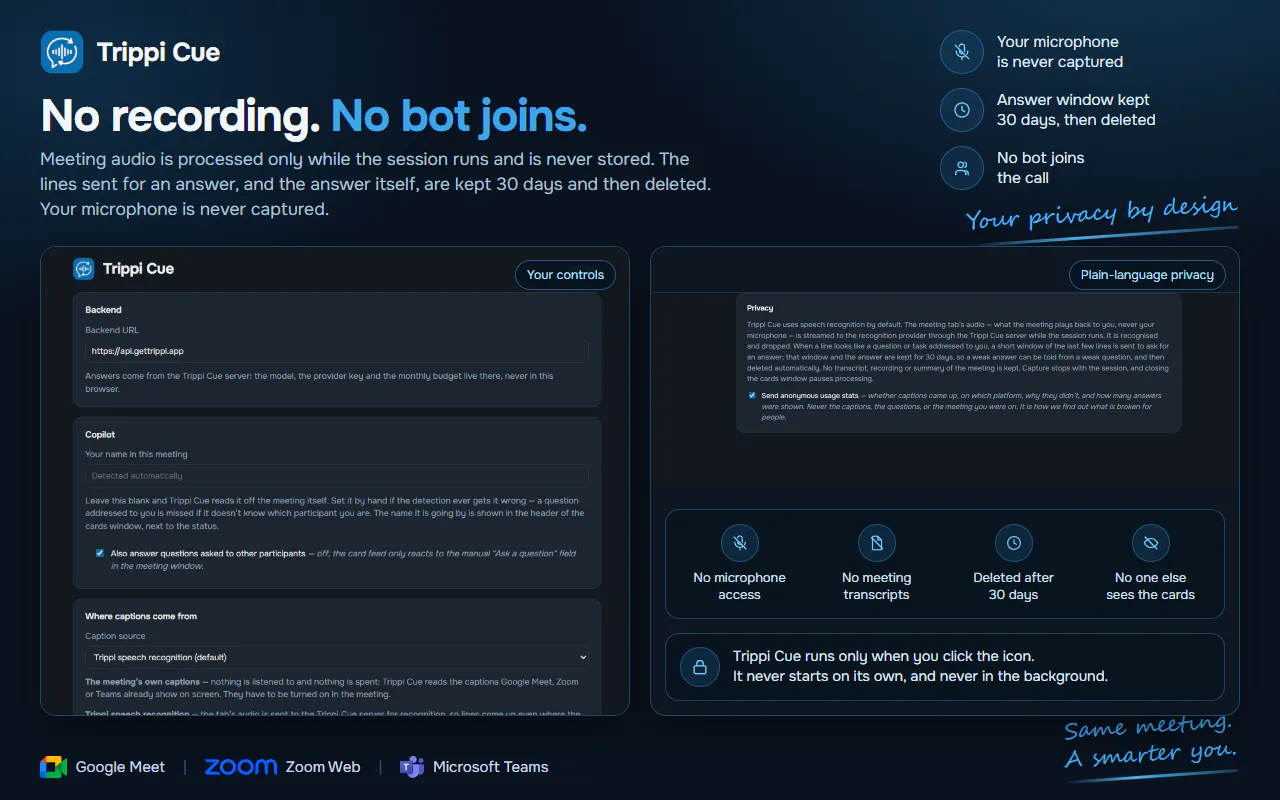1280x800 pixels.
Task: Click the 'Zoom Web' label
Action: pyautogui.click(x=323, y=767)
